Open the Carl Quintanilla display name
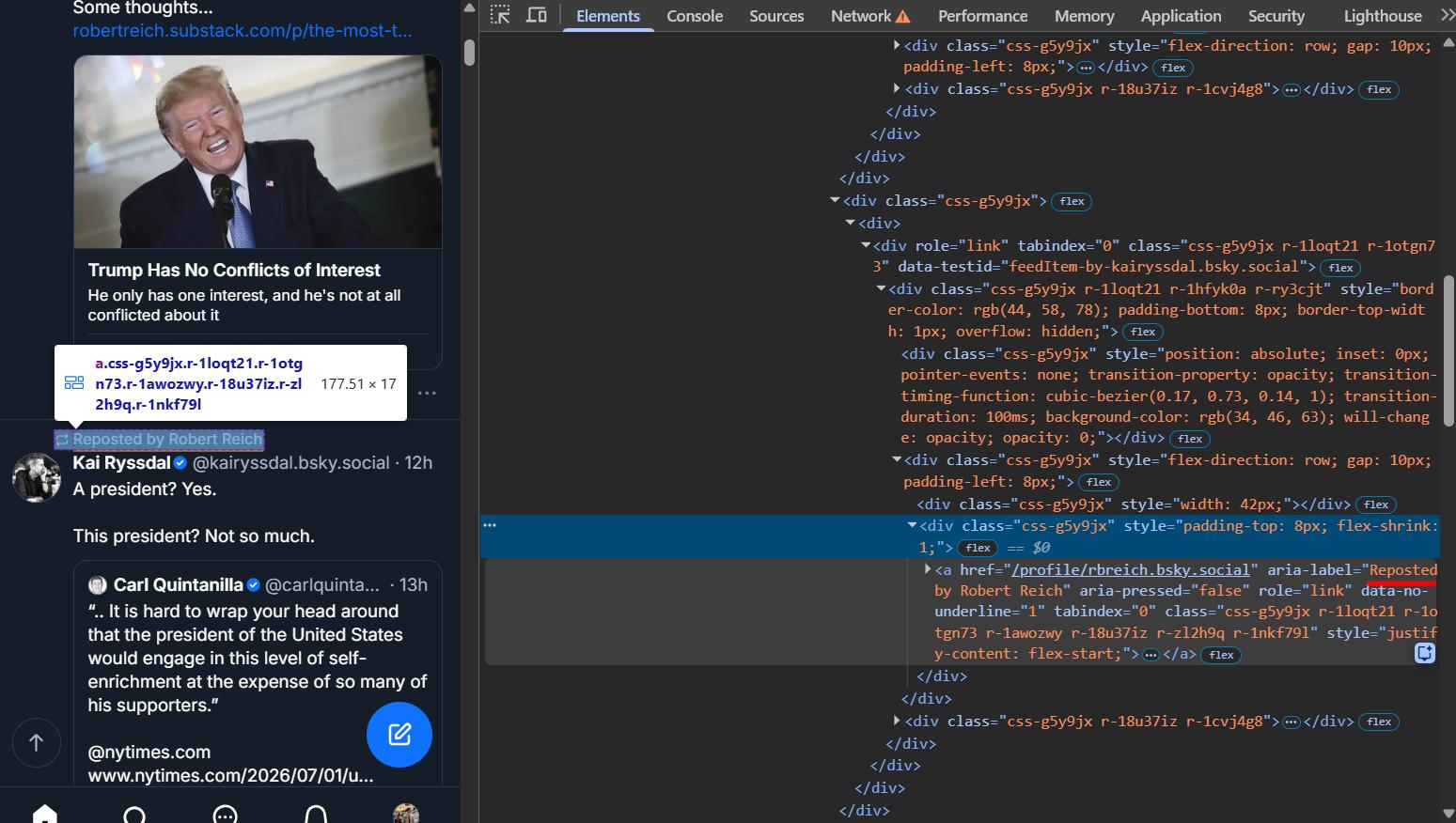The height and width of the screenshot is (823, 1456). click(x=179, y=584)
